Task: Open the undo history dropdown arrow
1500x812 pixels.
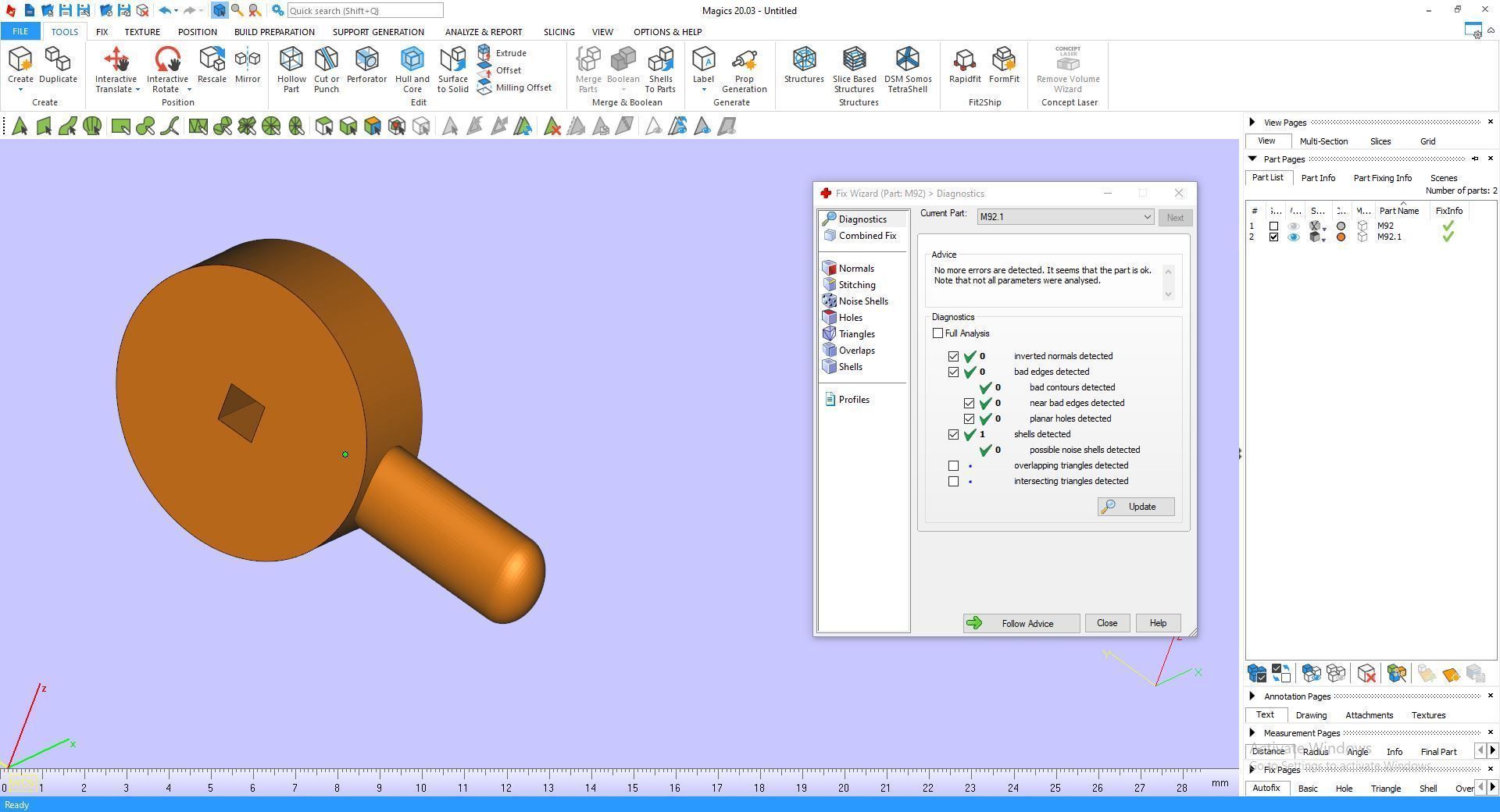Action: [x=176, y=11]
